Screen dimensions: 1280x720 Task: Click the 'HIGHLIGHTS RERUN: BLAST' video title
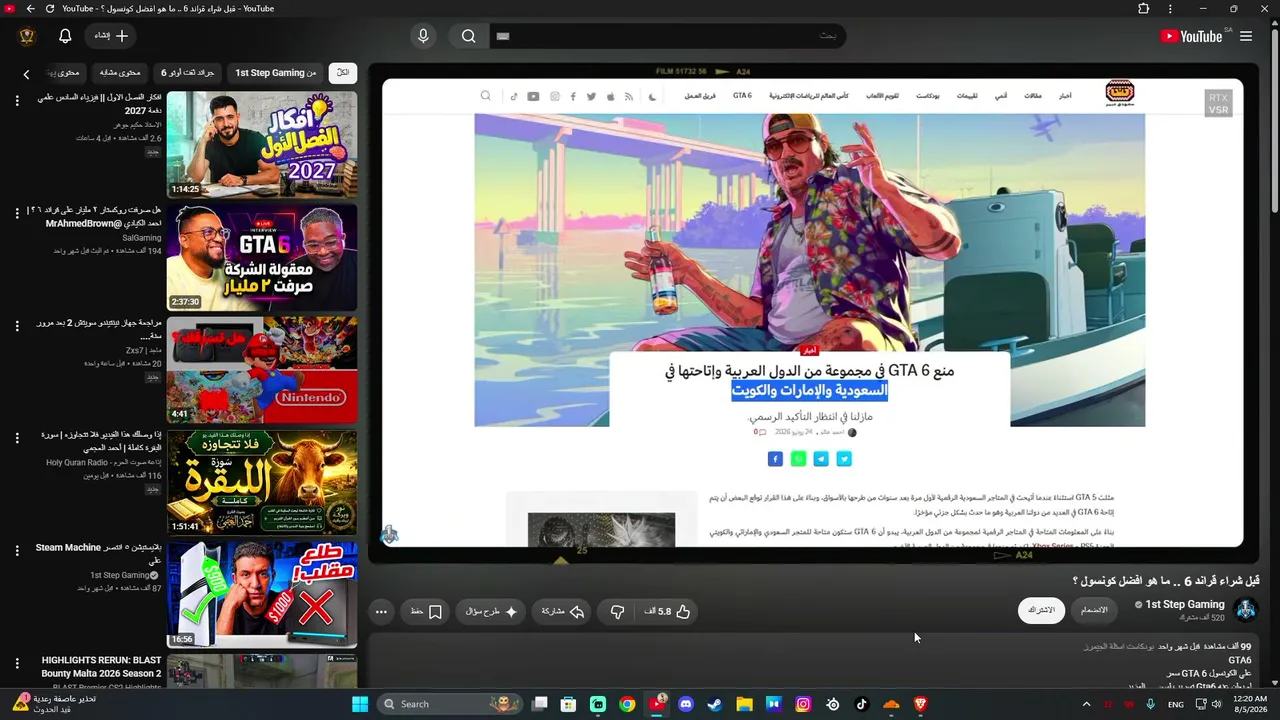(101, 666)
